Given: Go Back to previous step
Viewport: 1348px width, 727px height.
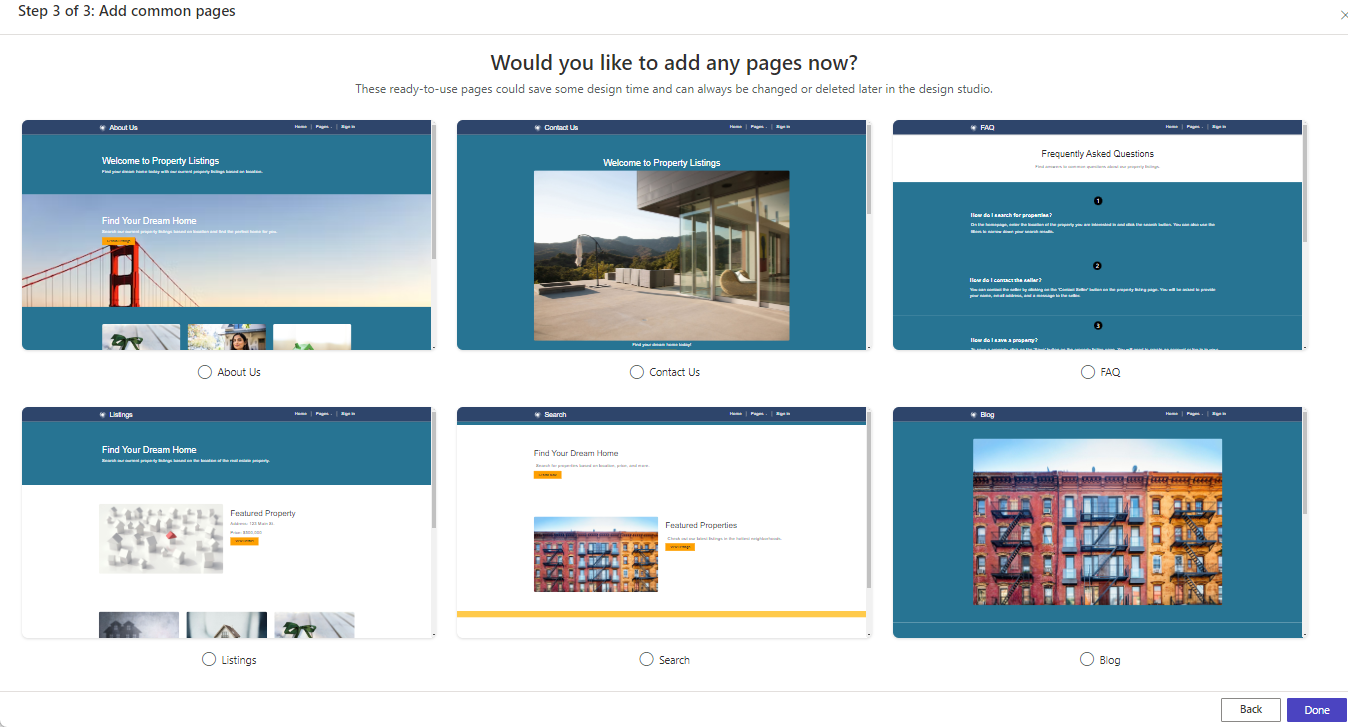Looking at the screenshot, I should 1251,710.
